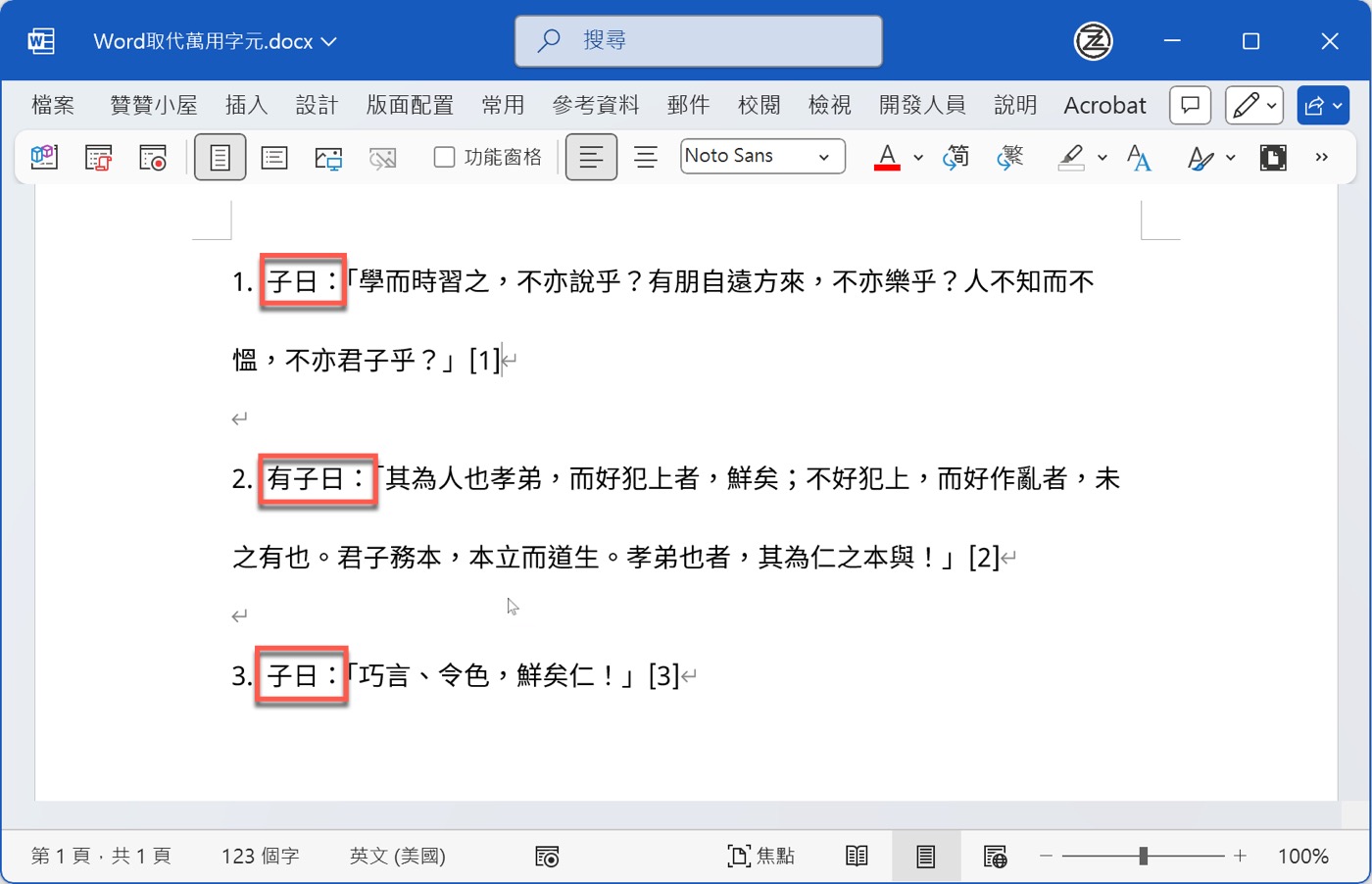The image size is (1372, 884).
Task: Click the zoom slider handle
Action: tap(1143, 856)
